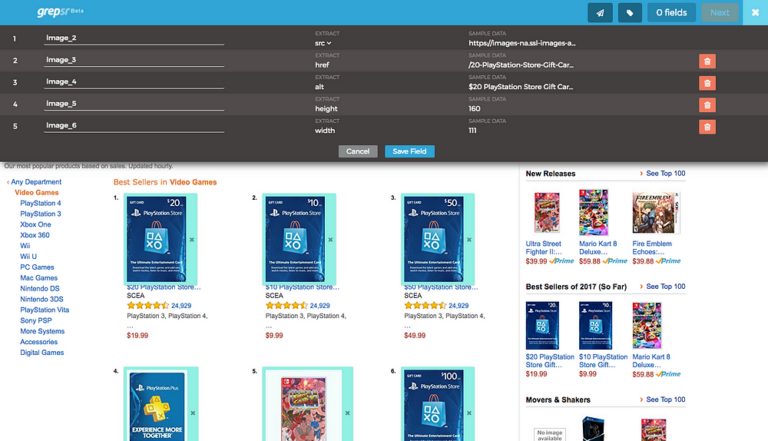Open See Top 100 for New Releases
The image size is (768, 441).
pos(663,174)
